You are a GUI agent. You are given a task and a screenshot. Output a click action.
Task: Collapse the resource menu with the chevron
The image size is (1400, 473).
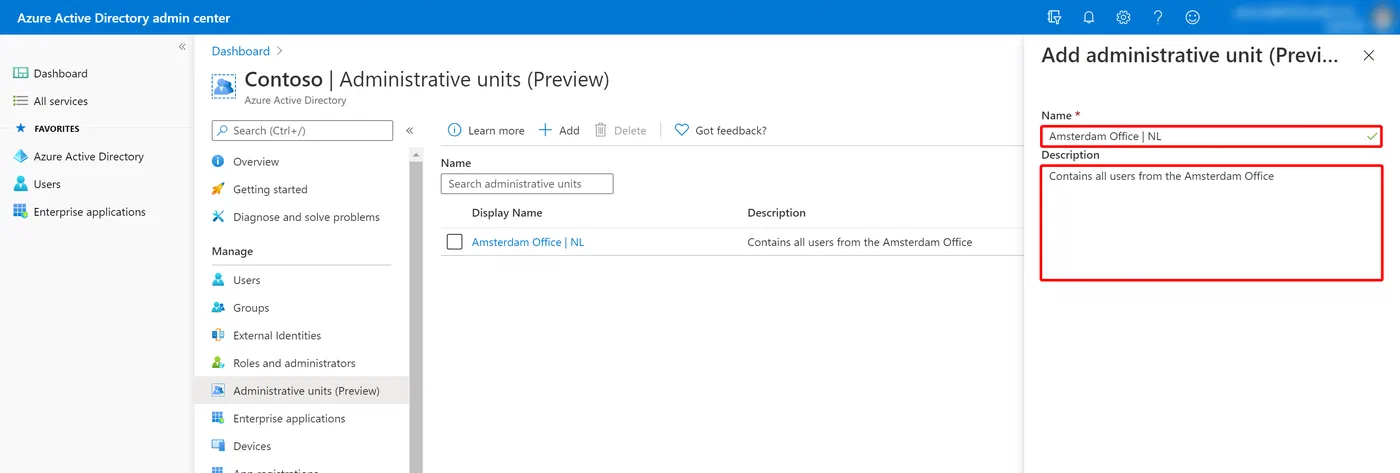point(409,131)
